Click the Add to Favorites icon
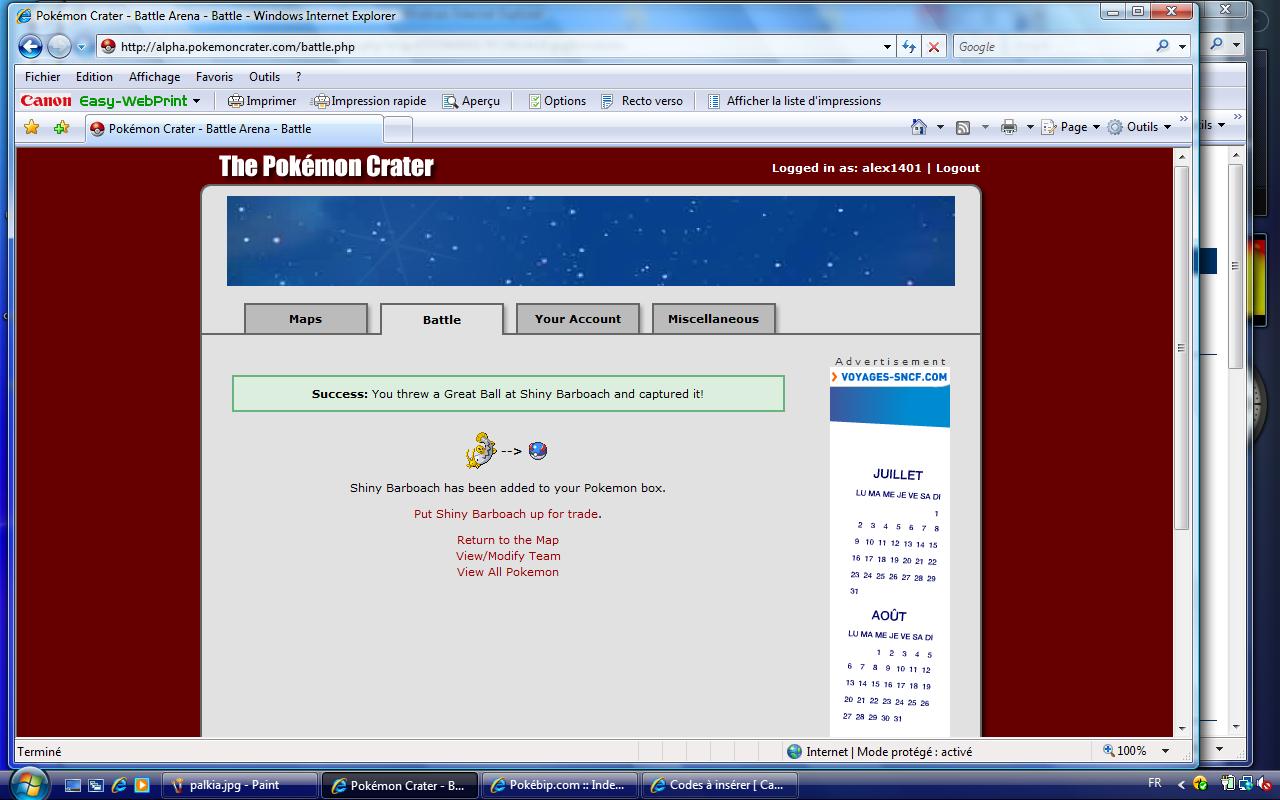 coord(61,127)
